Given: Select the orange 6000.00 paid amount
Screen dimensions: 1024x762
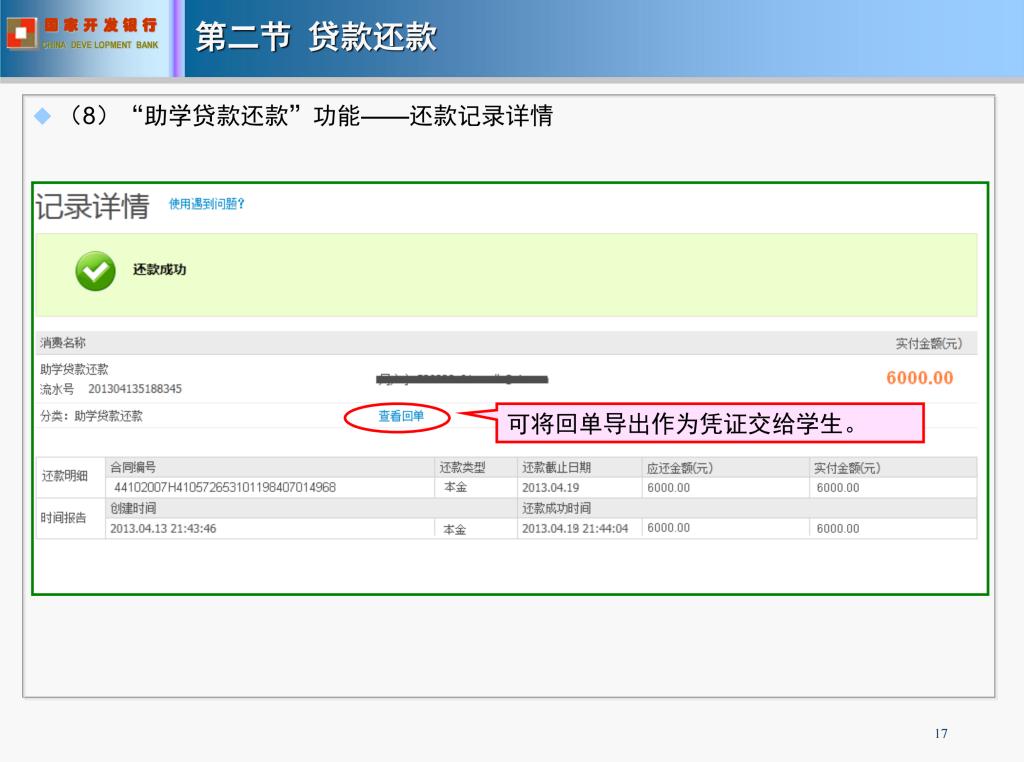Looking at the screenshot, I should coord(919,378).
